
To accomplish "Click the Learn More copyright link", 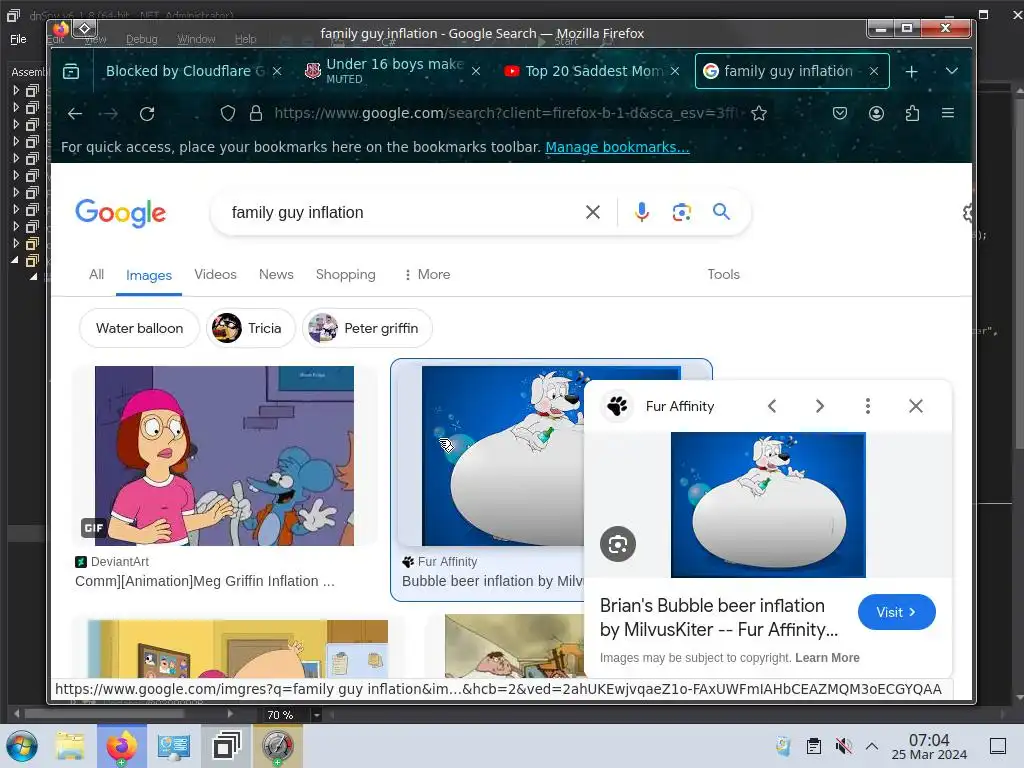I will pos(827,658).
